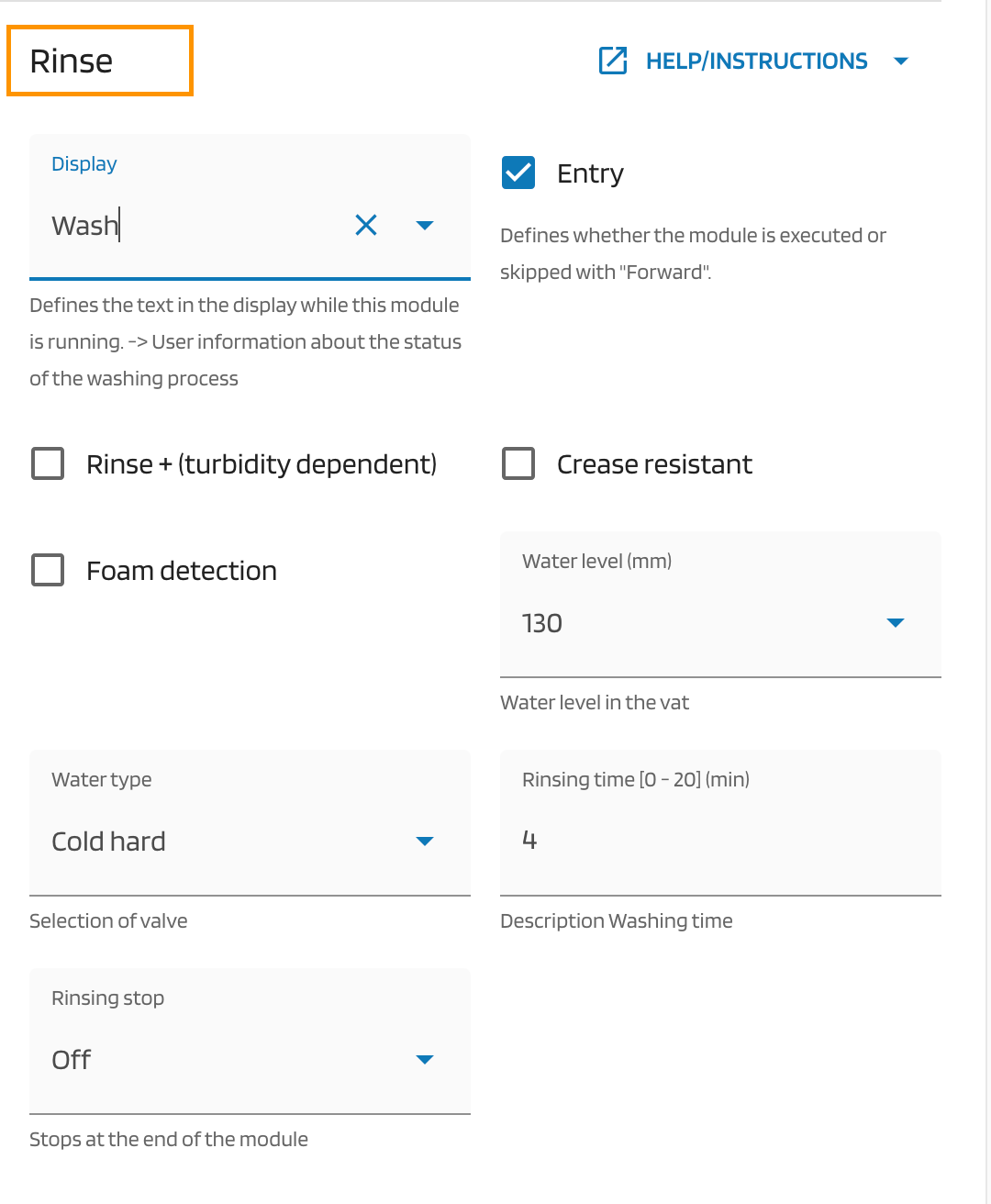Check the Crease resistant option
991x1204 pixels.
518,463
